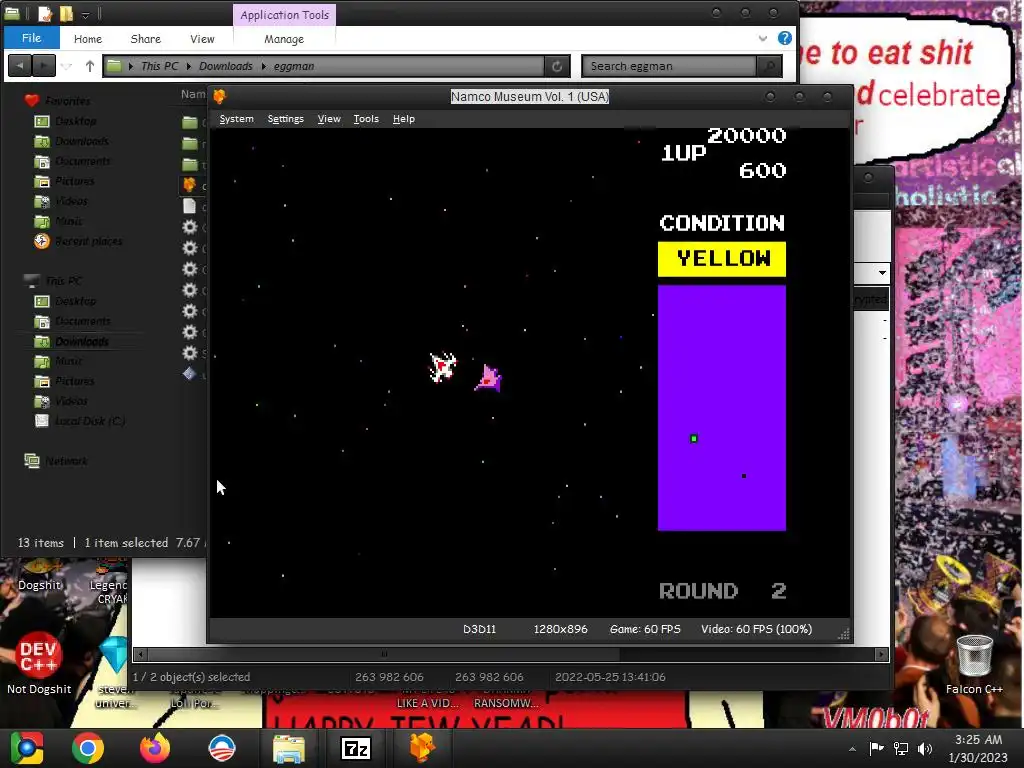Viewport: 1024px width, 768px height.
Task: Select Favorites in the navigation pane
Action: pyautogui.click(x=67, y=101)
